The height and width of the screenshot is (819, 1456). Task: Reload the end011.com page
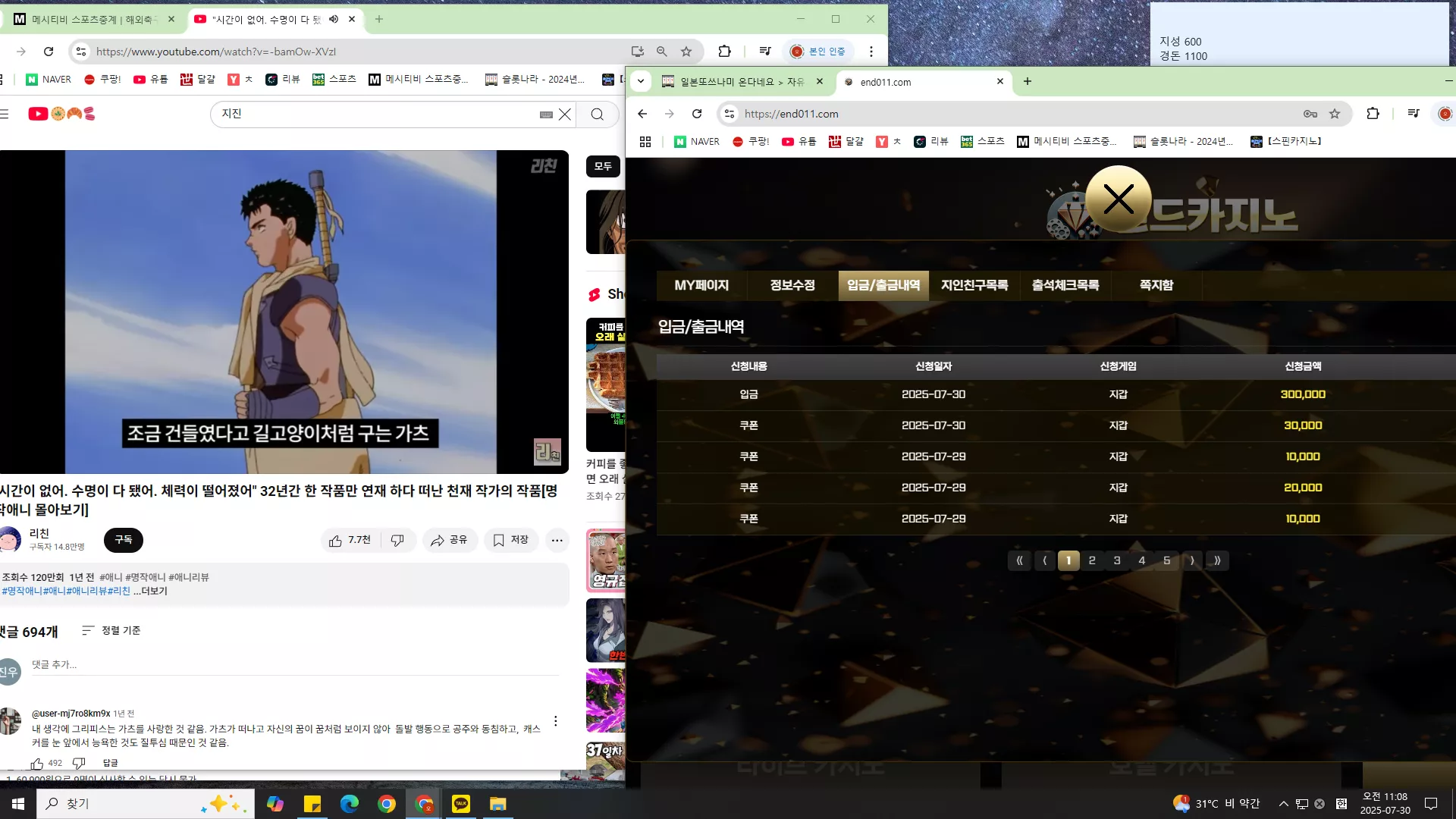pyautogui.click(x=697, y=114)
